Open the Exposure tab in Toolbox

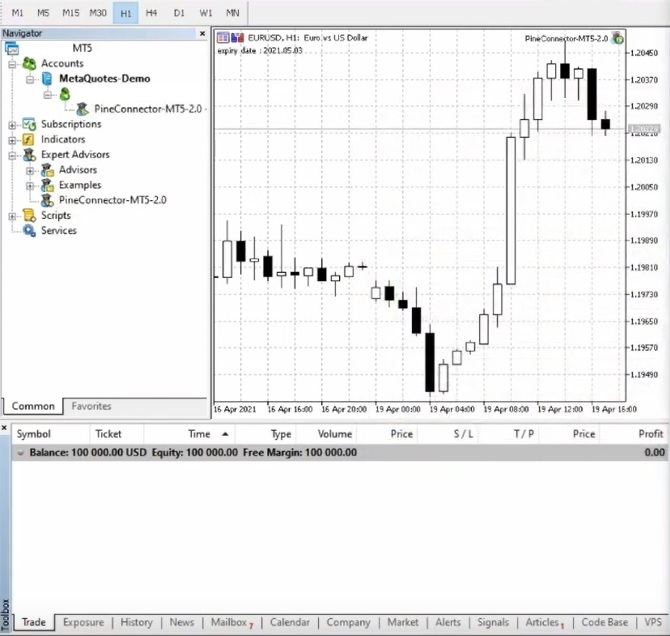pos(83,622)
